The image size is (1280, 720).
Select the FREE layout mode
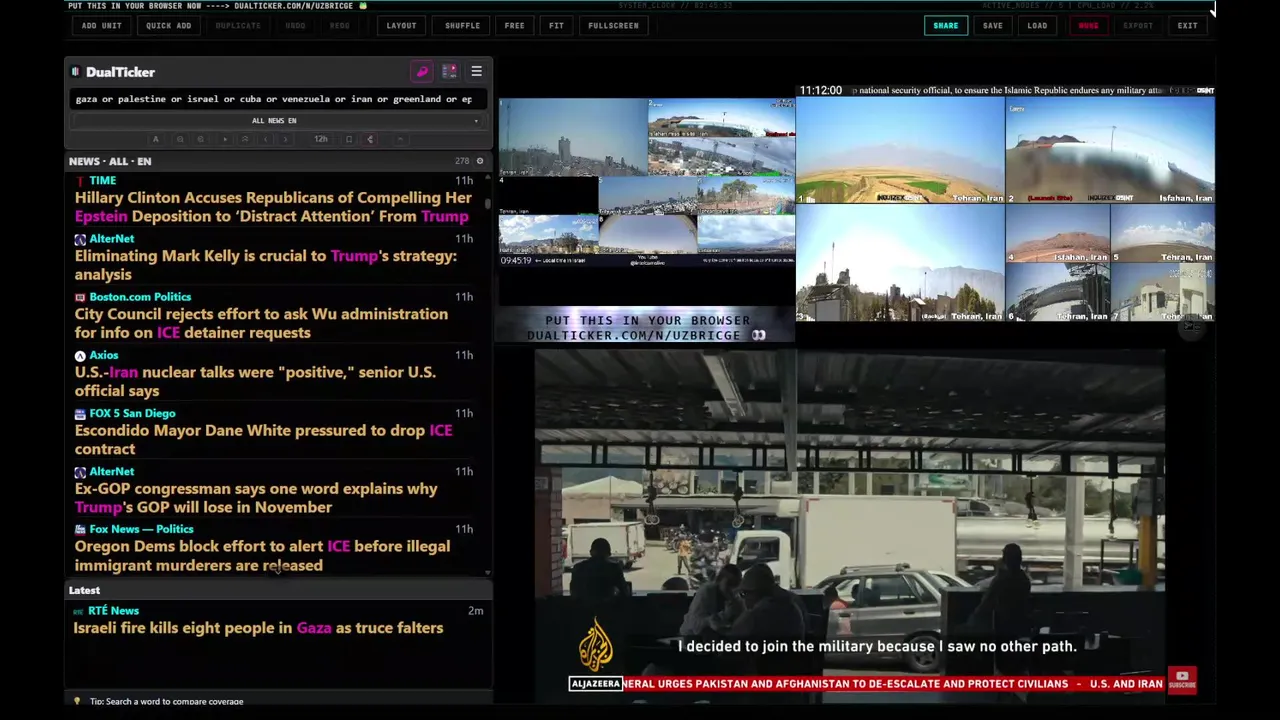tap(514, 26)
